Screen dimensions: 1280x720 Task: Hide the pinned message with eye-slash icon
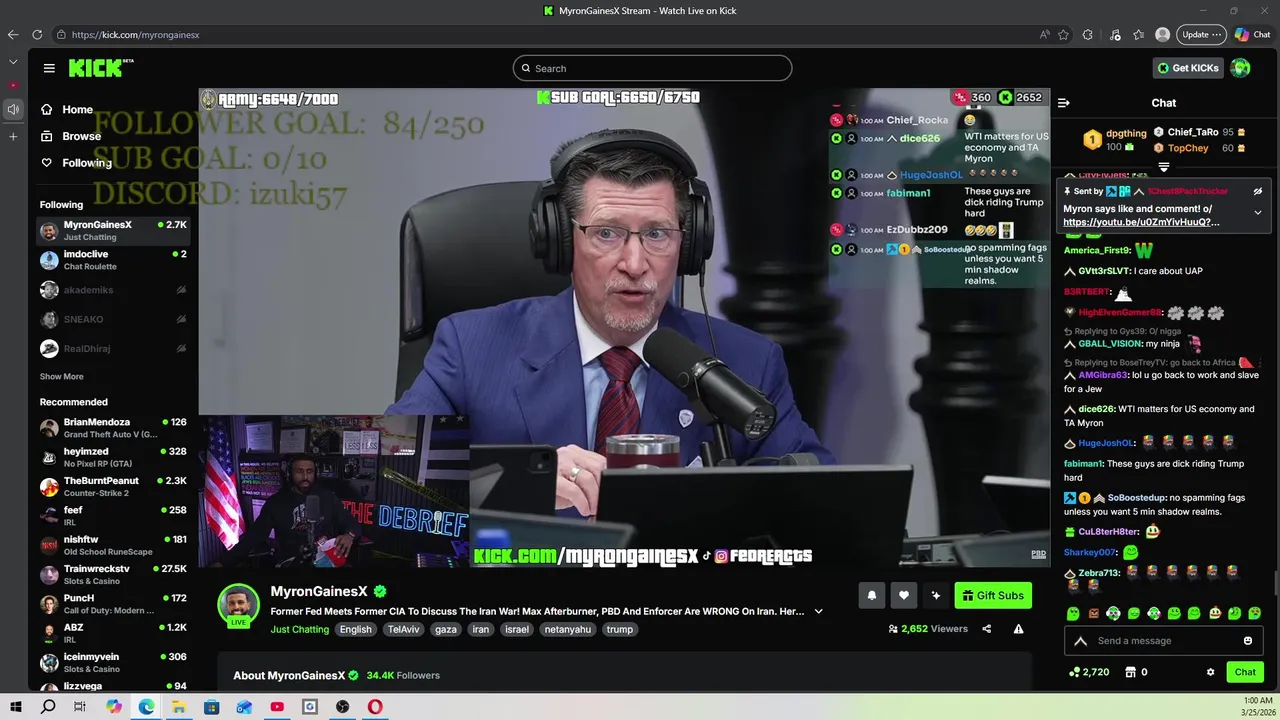(1258, 191)
